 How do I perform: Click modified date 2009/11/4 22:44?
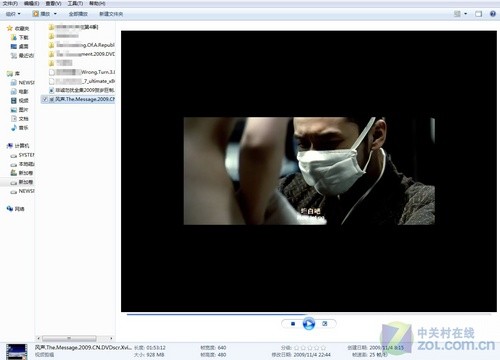[312, 355]
